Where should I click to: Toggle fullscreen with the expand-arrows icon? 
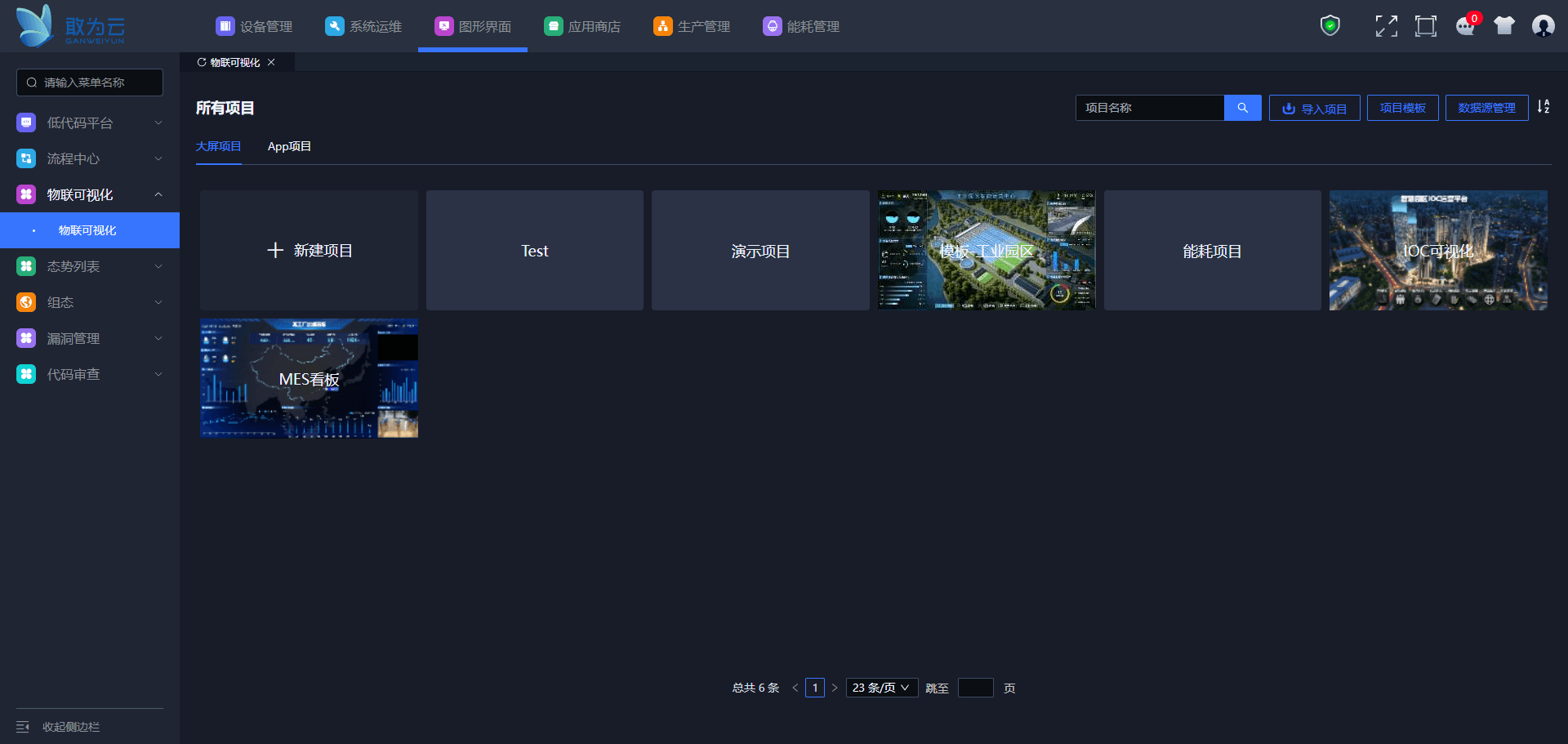(1386, 26)
